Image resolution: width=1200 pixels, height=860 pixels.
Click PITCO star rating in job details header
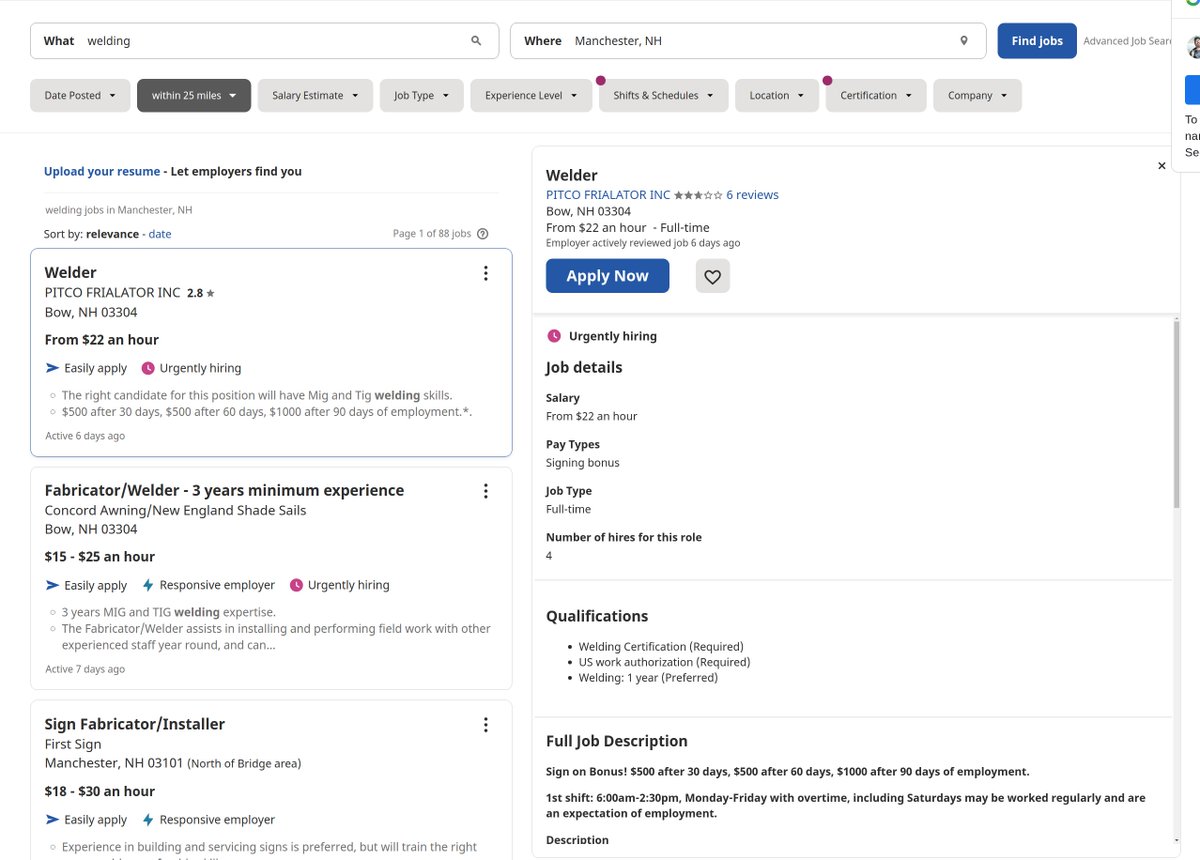(x=698, y=195)
